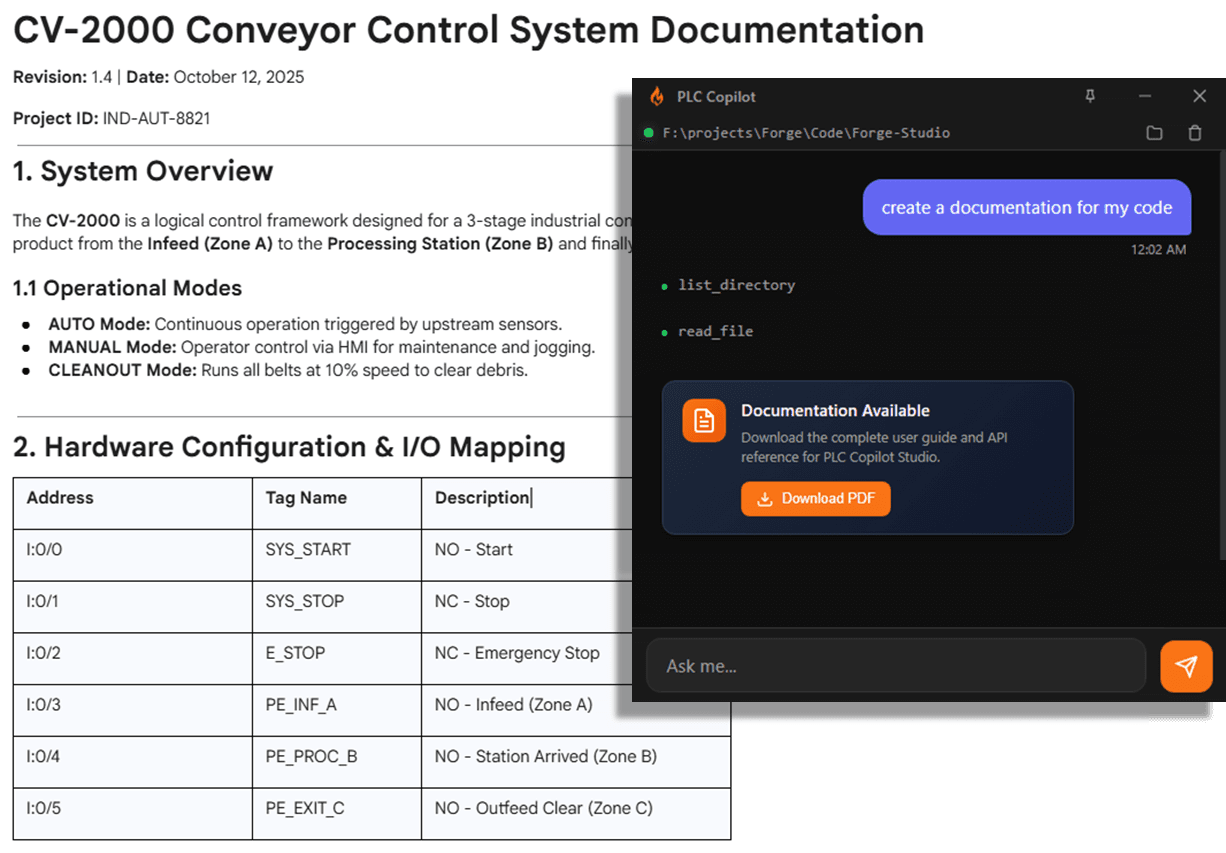The image size is (1226, 853).
Task: Click the orange document icon in Documentation card
Action: point(704,420)
